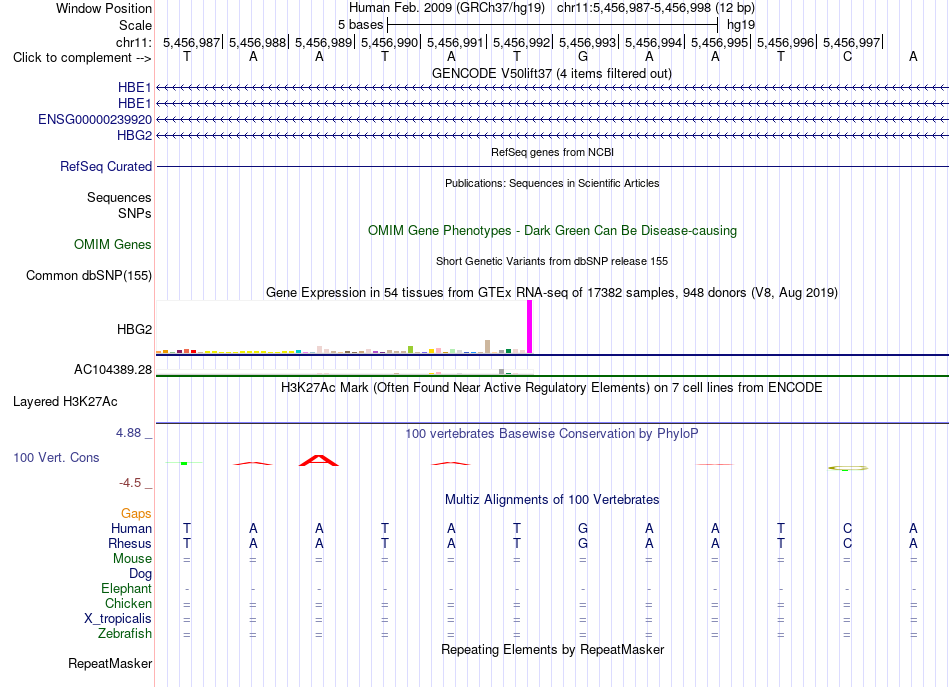Open the RefSeq Curated track label

106,166
